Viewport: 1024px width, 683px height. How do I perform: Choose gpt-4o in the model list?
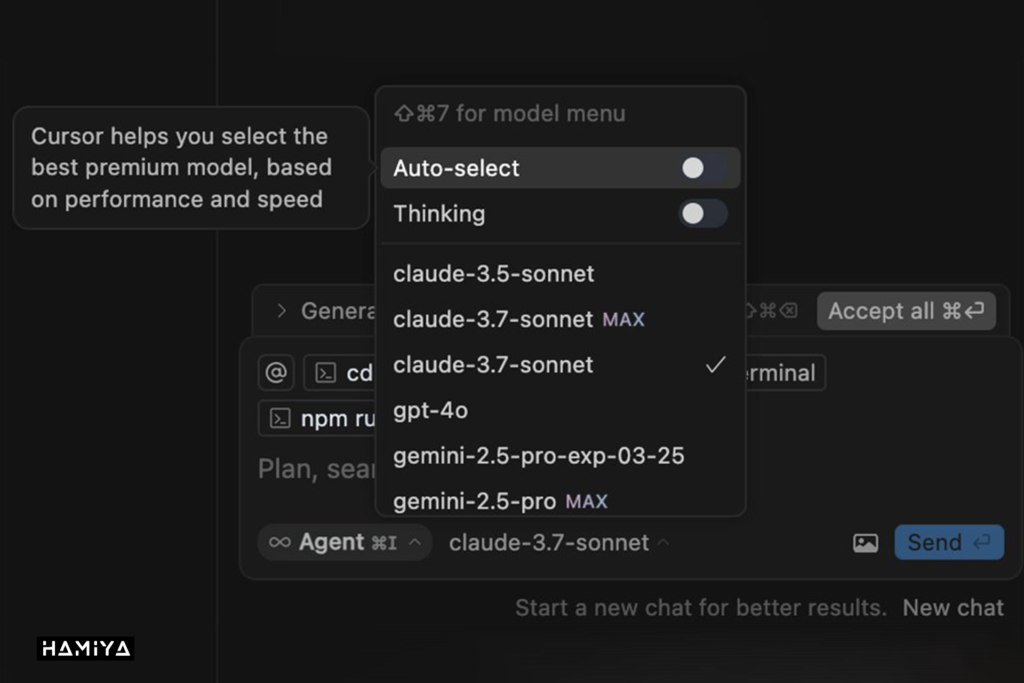tap(430, 410)
